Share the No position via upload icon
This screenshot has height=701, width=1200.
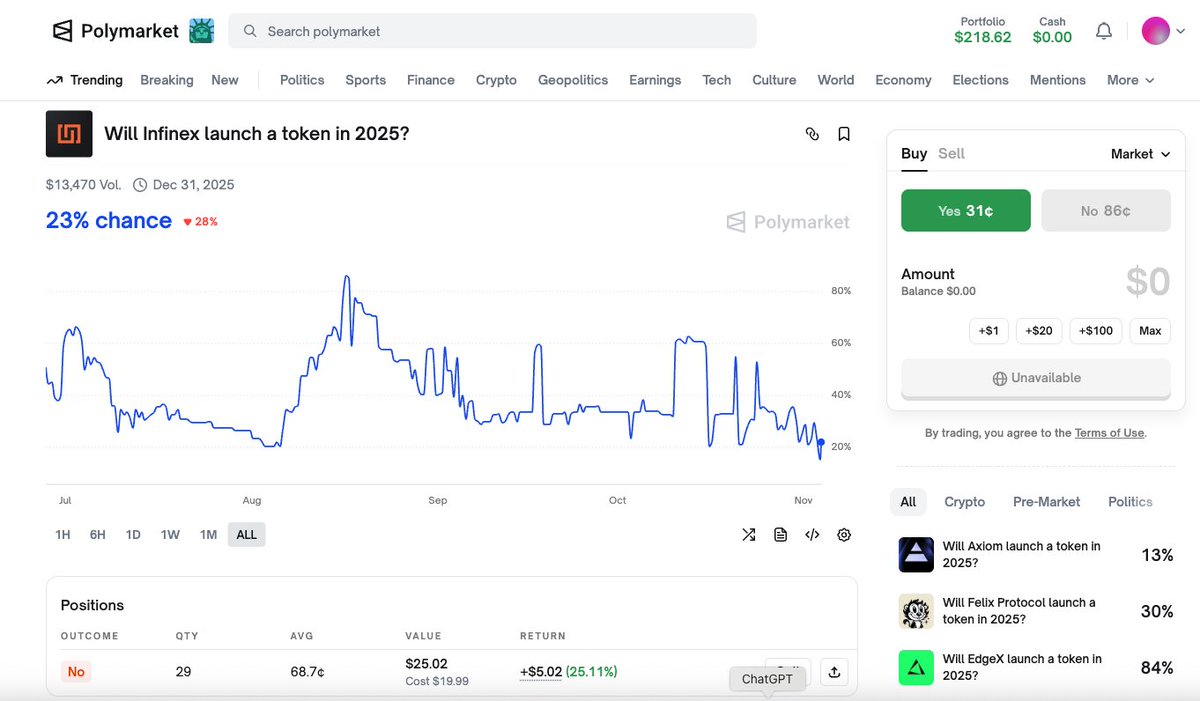coord(834,672)
